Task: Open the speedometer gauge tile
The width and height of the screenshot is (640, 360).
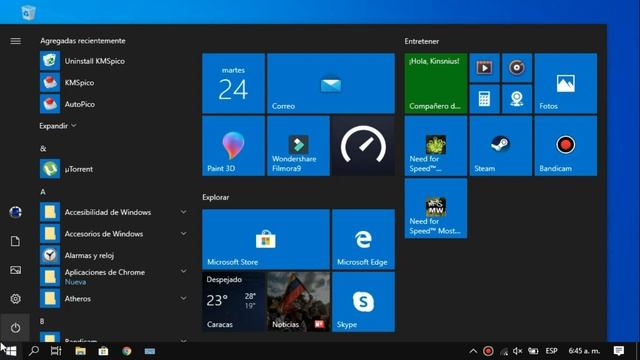Action: pos(363,146)
